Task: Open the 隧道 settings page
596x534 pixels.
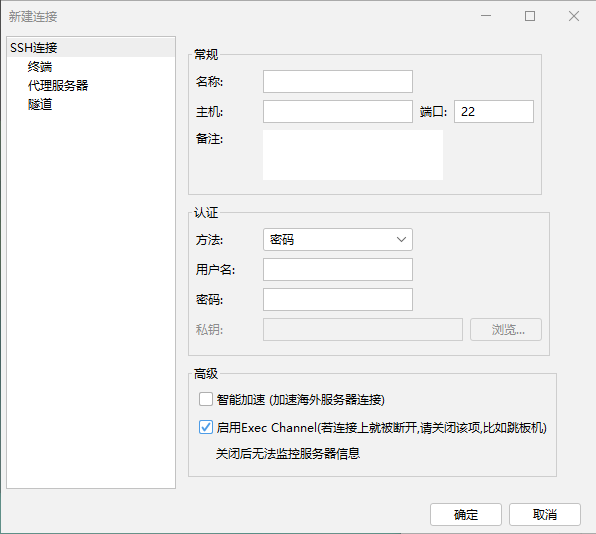Action: point(40,104)
